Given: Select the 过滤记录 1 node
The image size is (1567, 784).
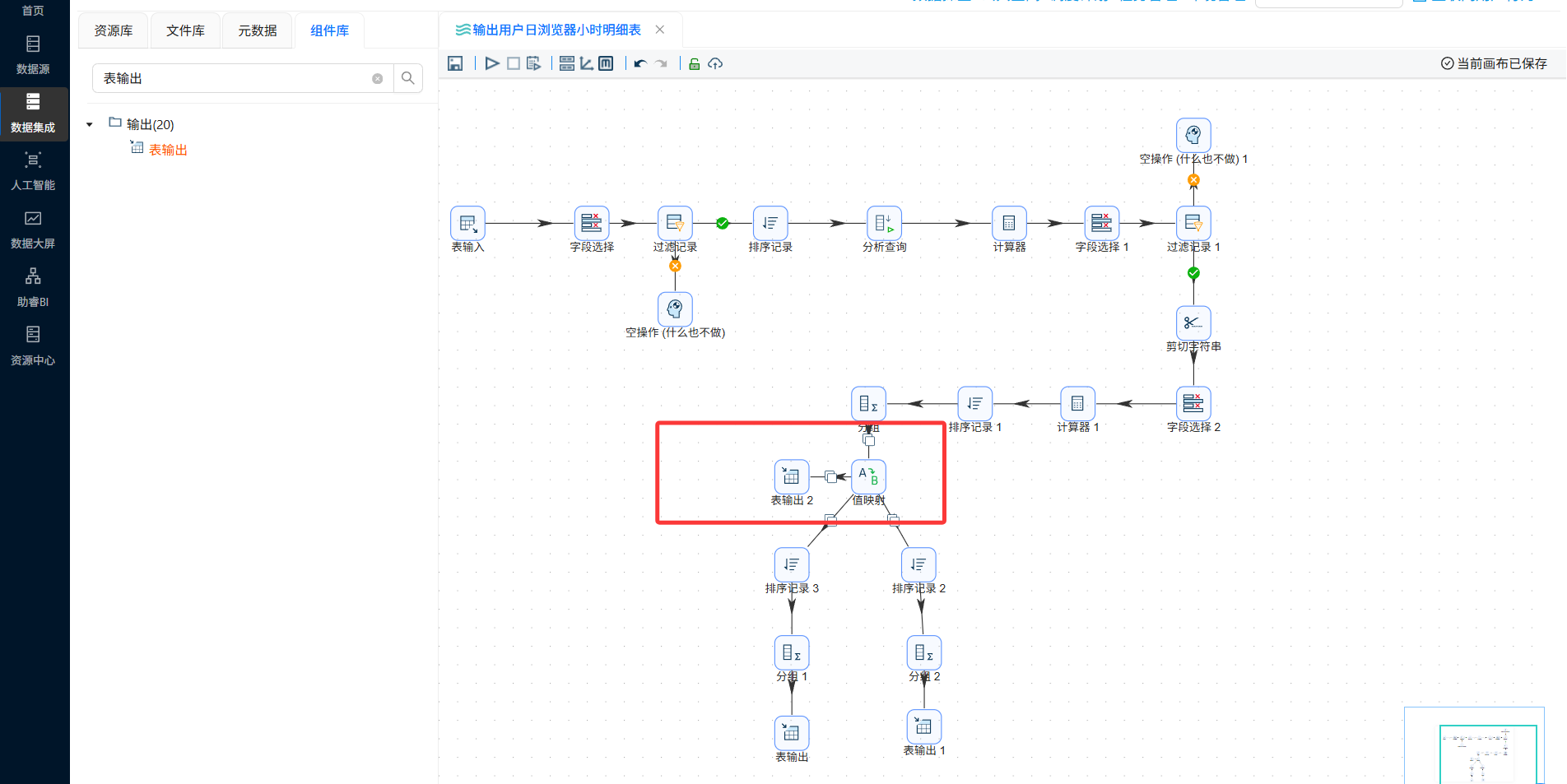Looking at the screenshot, I should 1193,223.
